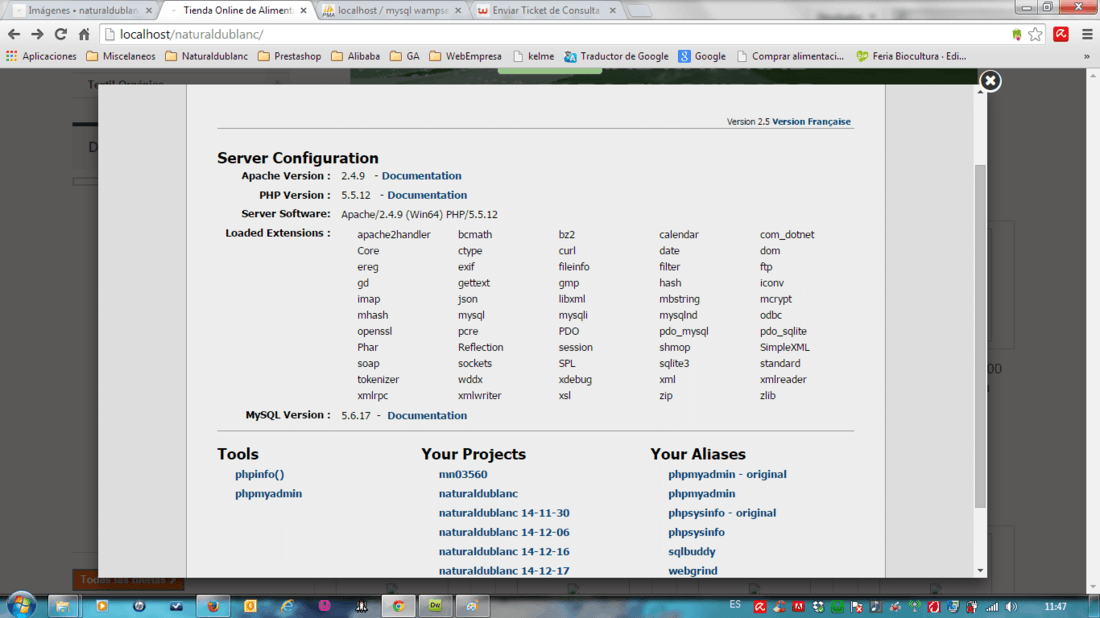
Task: Open phpsysinfo - original alias
Action: click(722, 513)
